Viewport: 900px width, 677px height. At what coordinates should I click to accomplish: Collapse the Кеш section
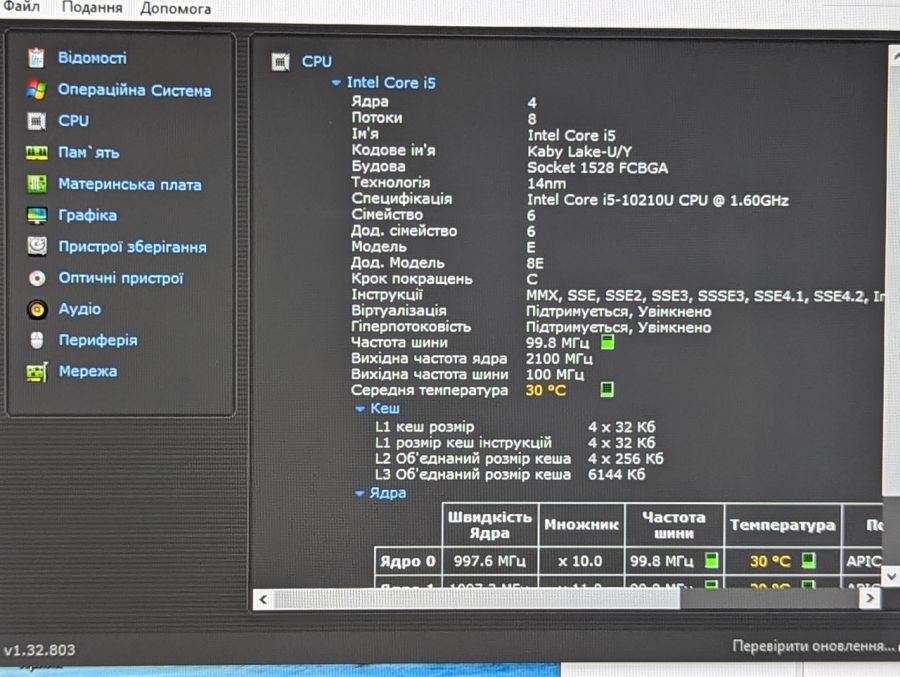click(x=360, y=409)
